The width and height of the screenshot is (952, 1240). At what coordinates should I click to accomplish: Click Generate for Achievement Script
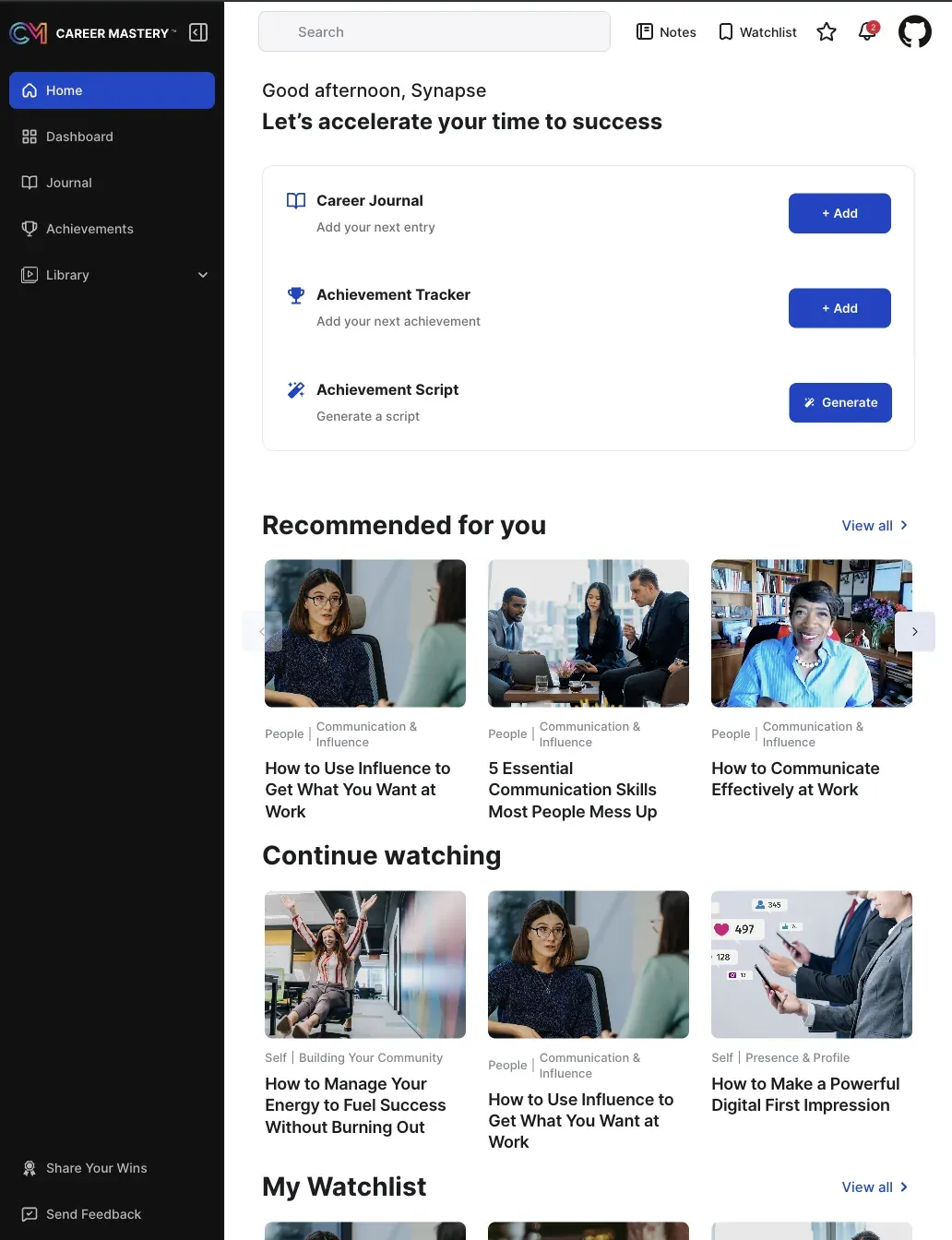840,403
